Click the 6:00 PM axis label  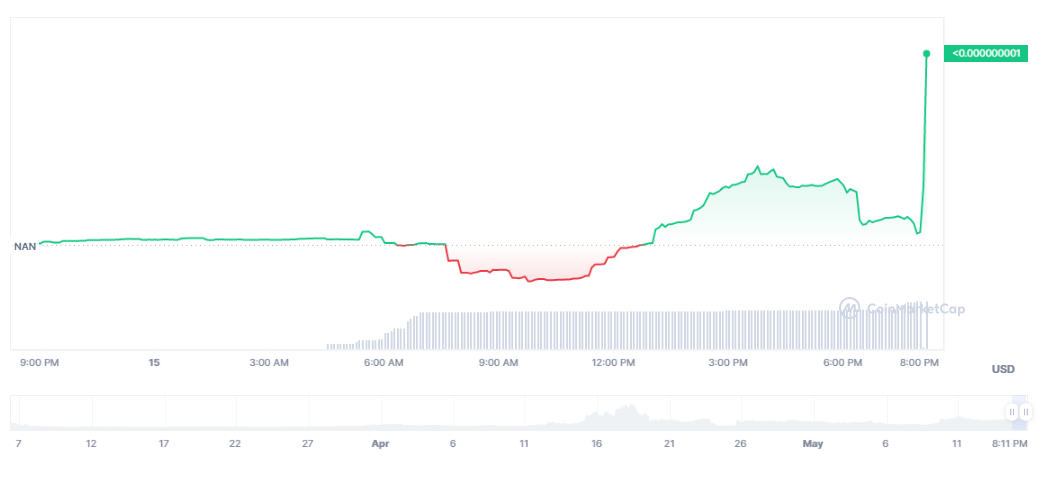[x=843, y=363]
